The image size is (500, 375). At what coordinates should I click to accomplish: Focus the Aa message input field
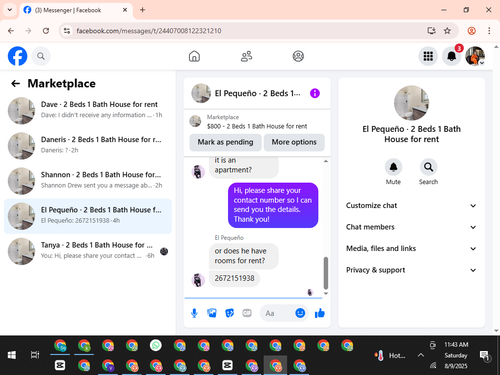[278, 313]
